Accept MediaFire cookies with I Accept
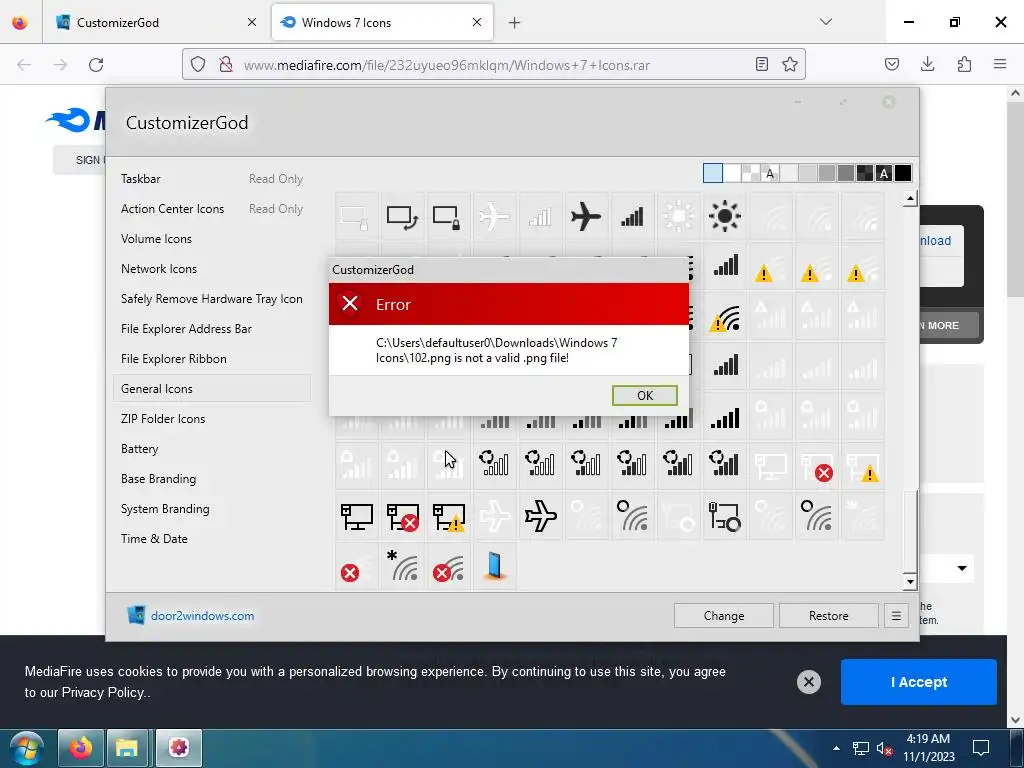This screenshot has height=768, width=1024. 918,682
